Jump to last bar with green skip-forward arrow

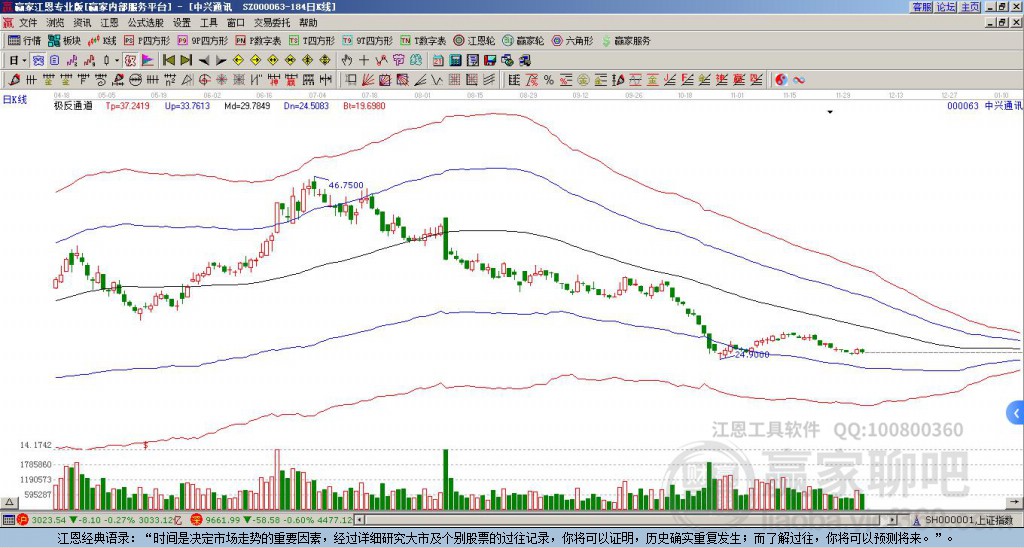[x=186, y=61]
